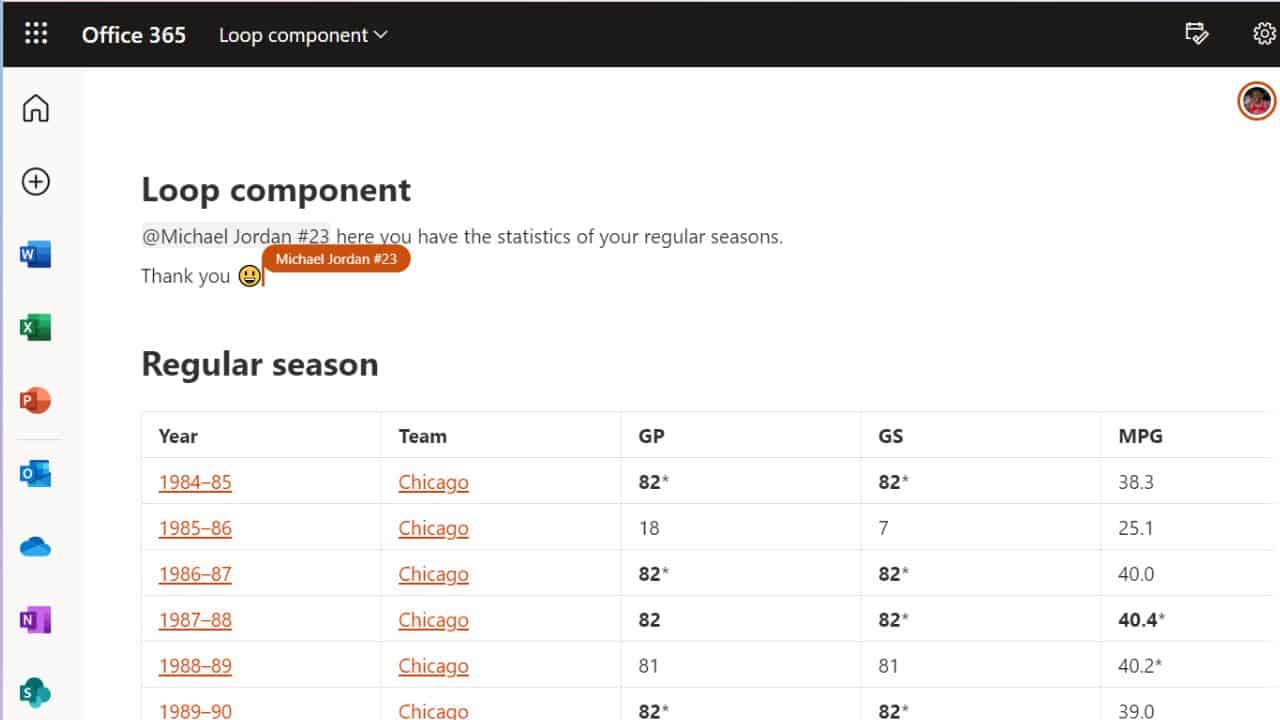Go to Home in left sidebar
The image size is (1280, 720).
(36, 108)
